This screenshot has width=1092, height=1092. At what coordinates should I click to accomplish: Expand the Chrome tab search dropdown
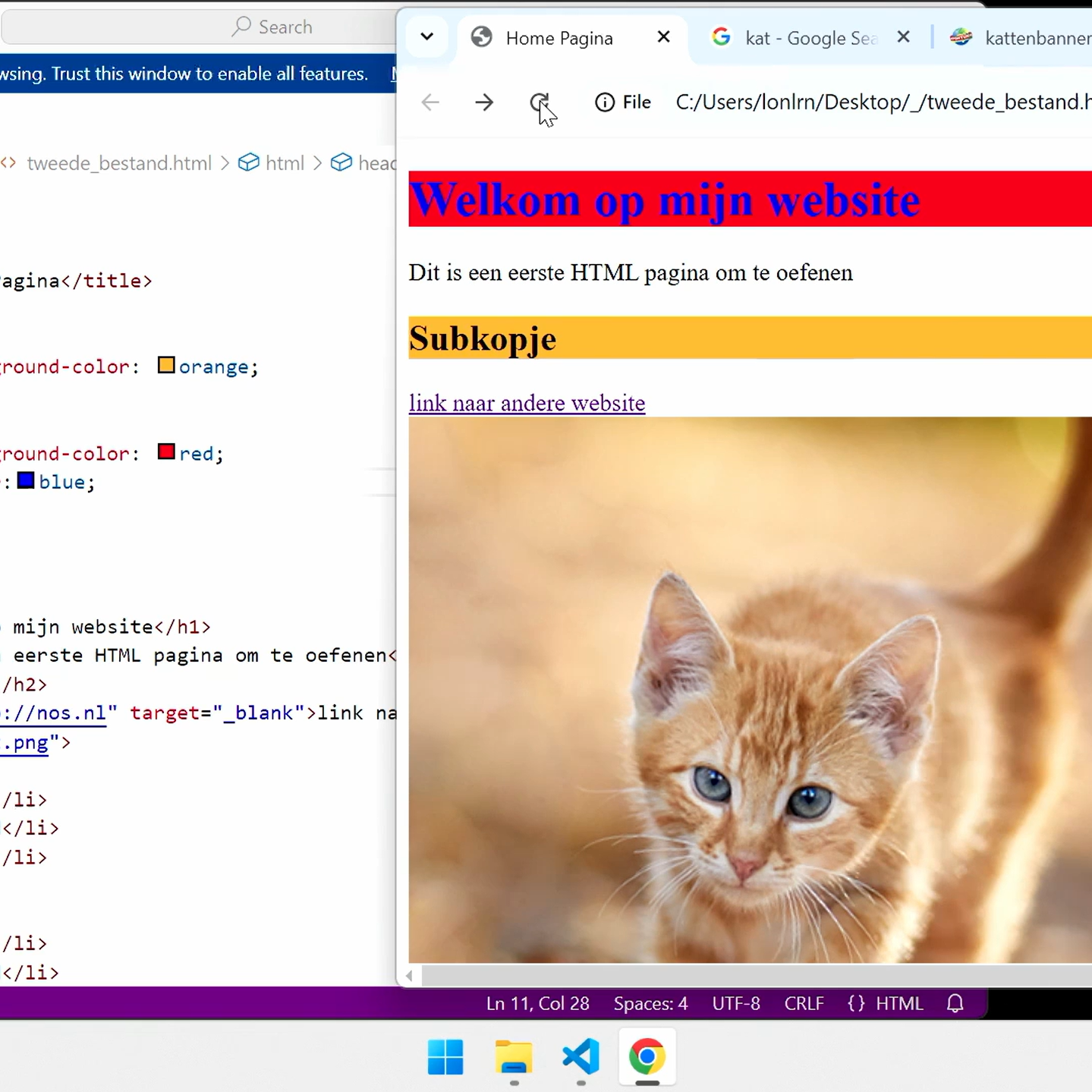427,37
